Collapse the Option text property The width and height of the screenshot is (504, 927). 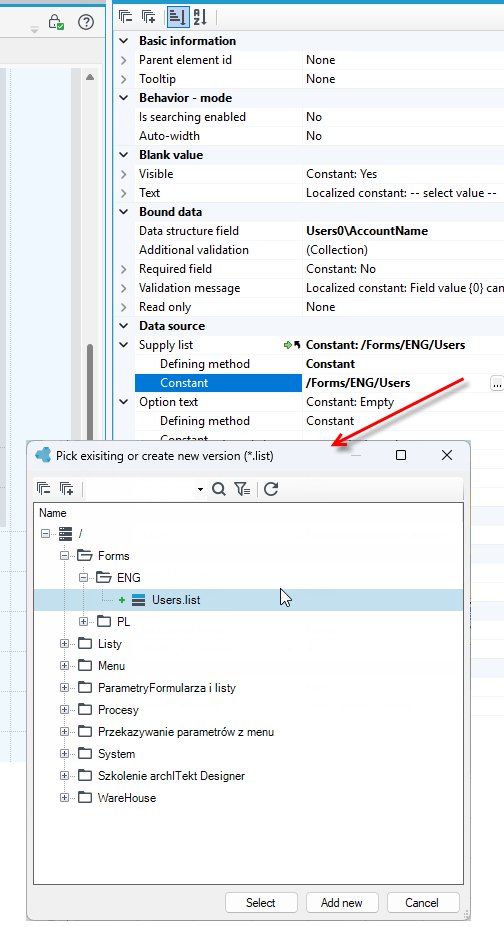(x=123, y=402)
